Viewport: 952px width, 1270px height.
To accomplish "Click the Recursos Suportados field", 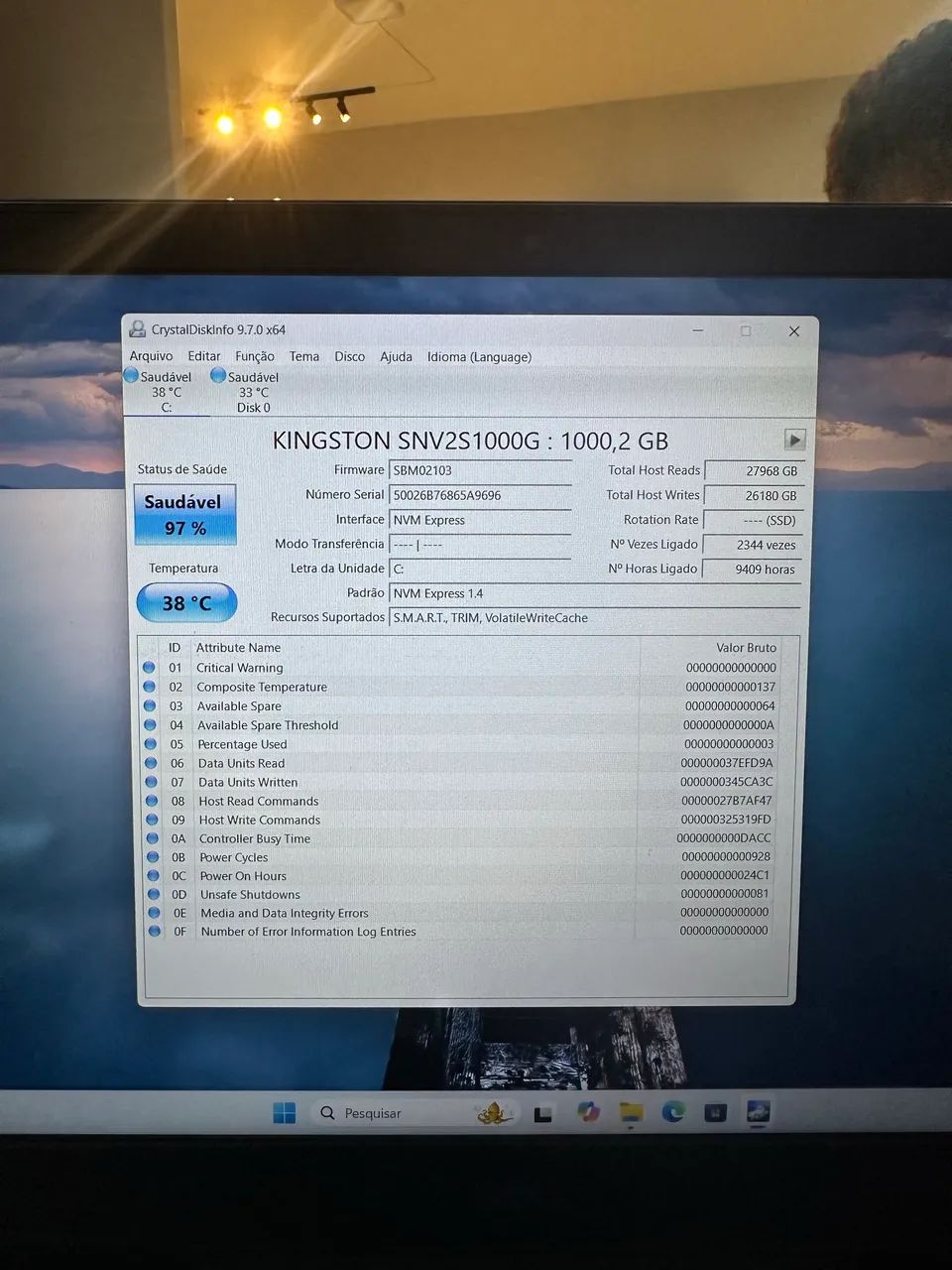I will click(x=595, y=617).
